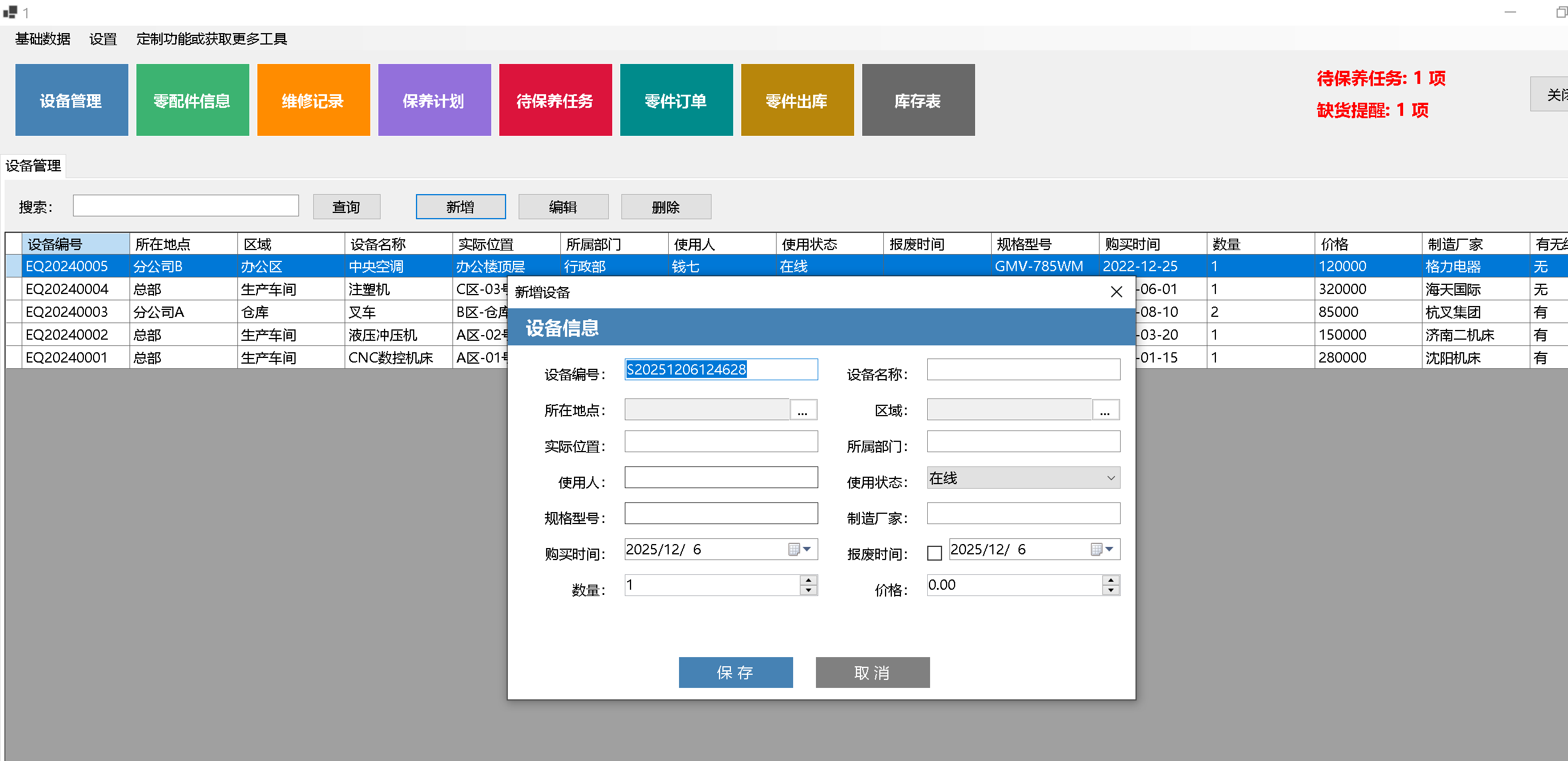Screen dimensions: 1568x761
Task: Open the 零件出库 gold tile
Action: [x=797, y=100]
